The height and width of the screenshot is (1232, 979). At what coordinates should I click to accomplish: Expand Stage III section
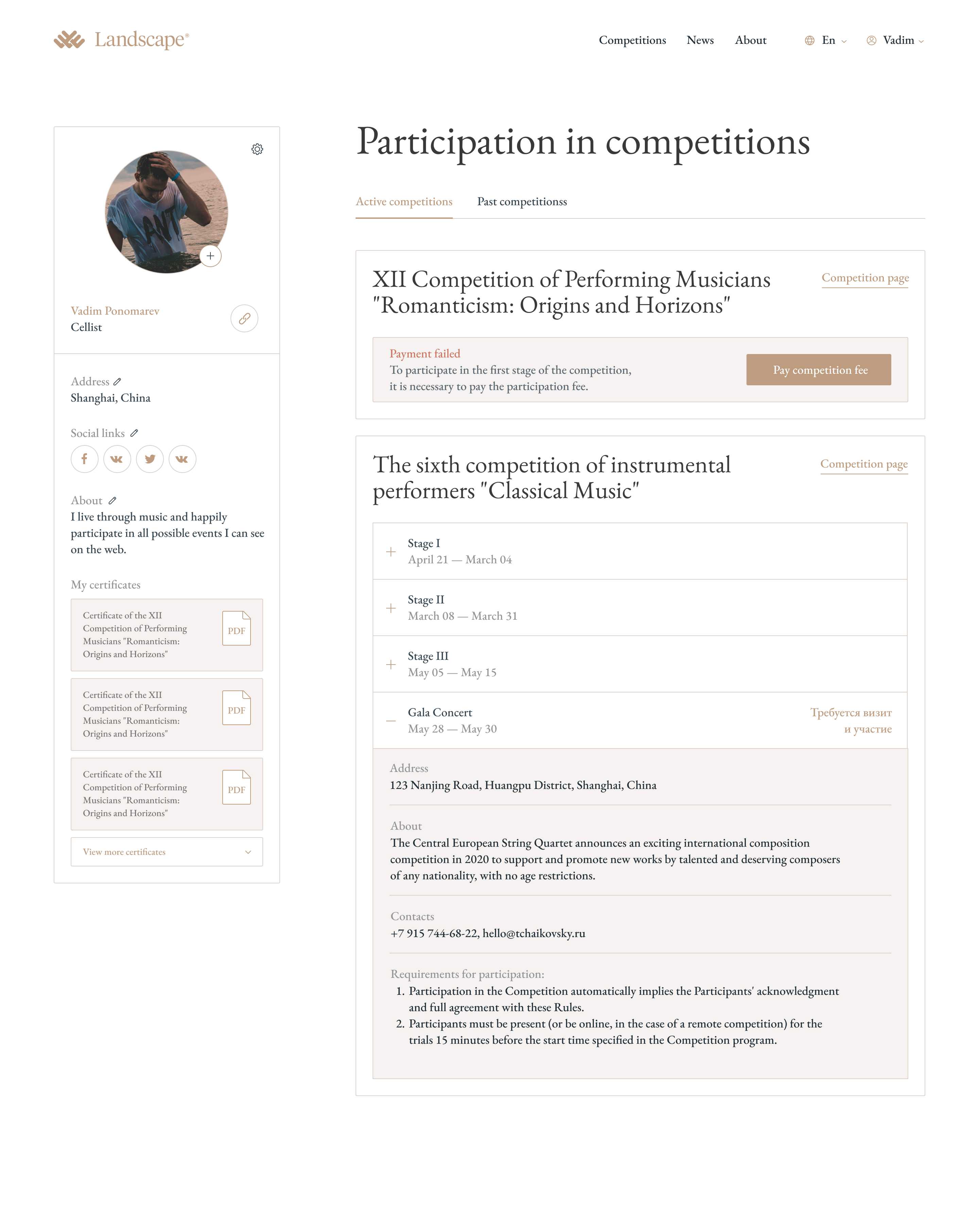point(391,665)
